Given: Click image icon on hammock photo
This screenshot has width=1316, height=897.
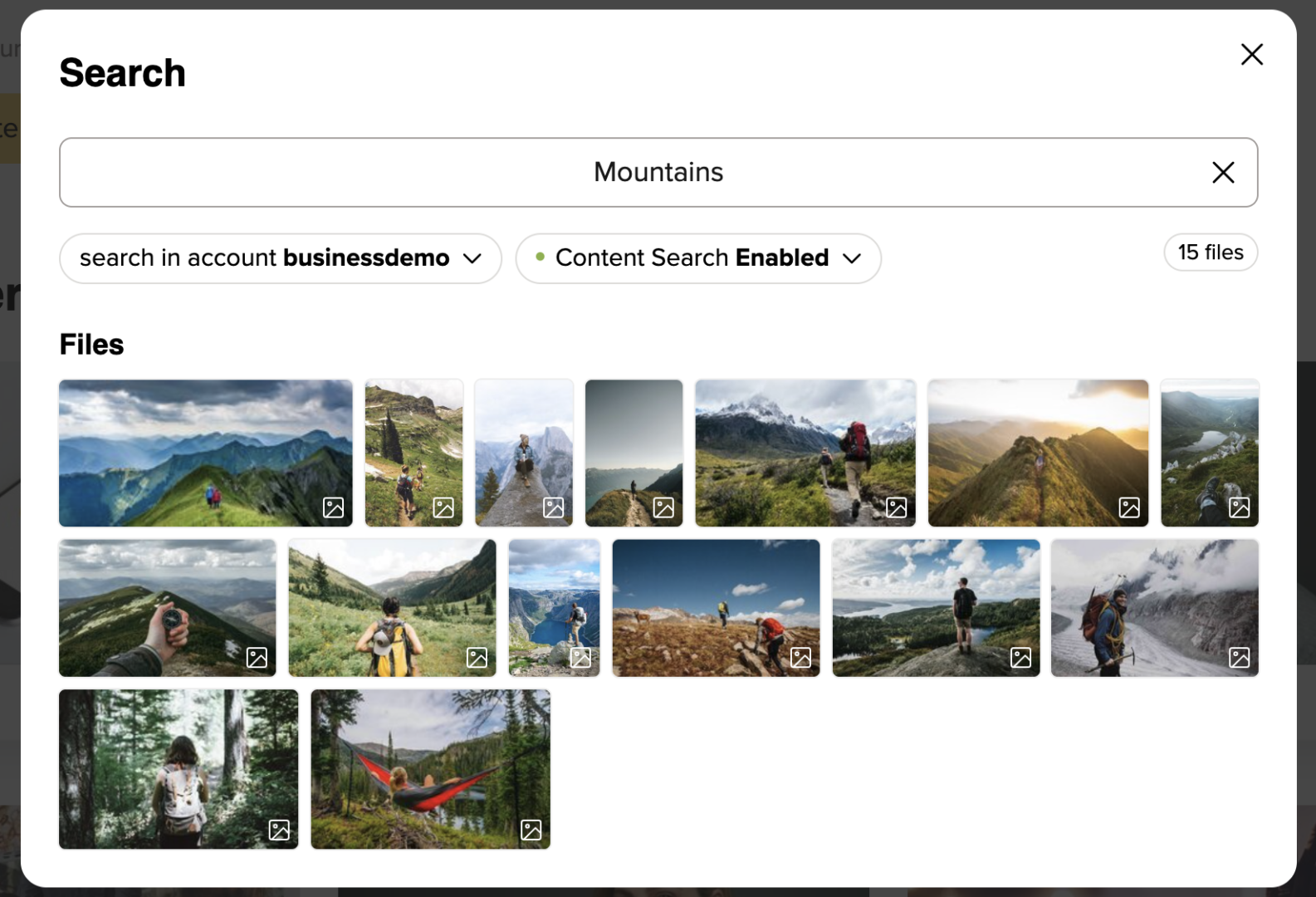Looking at the screenshot, I should pos(531,829).
